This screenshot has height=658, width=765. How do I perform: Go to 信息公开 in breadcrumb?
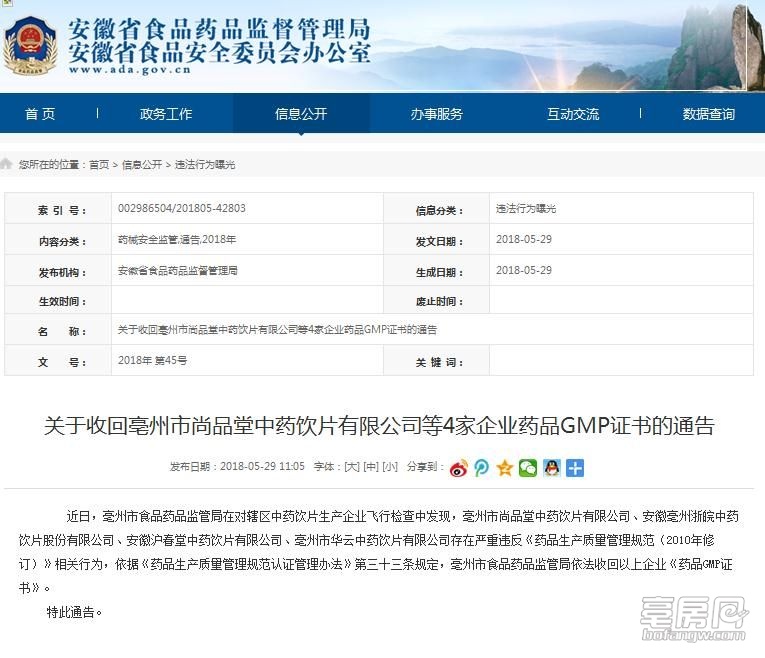[142, 164]
